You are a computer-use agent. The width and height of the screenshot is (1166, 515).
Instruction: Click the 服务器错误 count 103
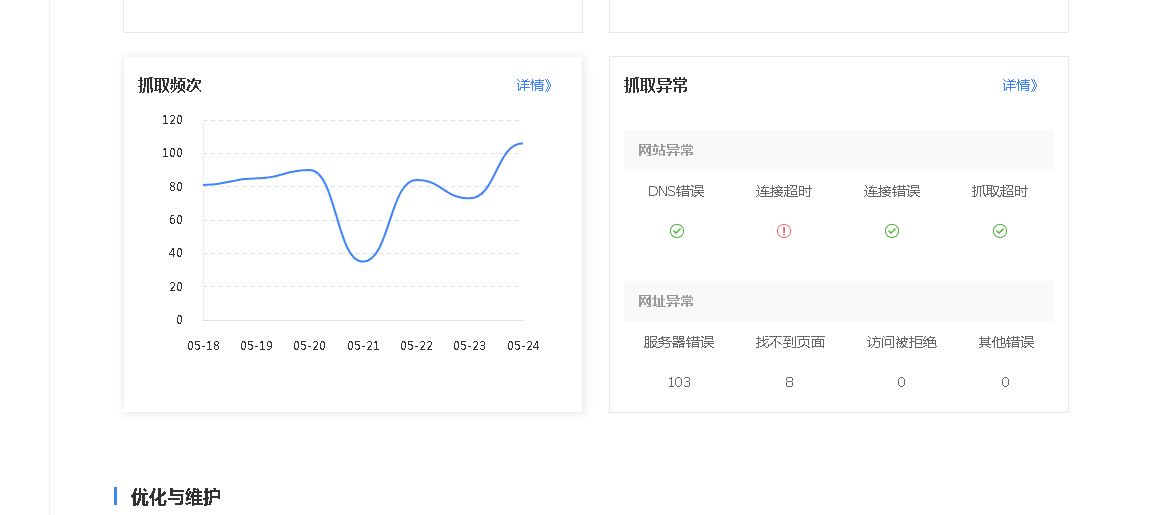click(679, 382)
